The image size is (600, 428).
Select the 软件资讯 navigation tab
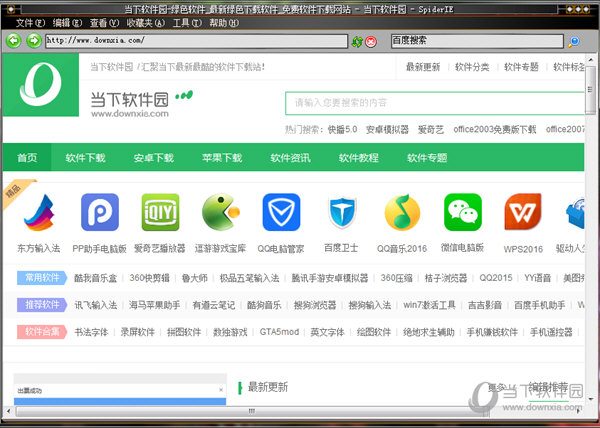pyautogui.click(x=290, y=158)
